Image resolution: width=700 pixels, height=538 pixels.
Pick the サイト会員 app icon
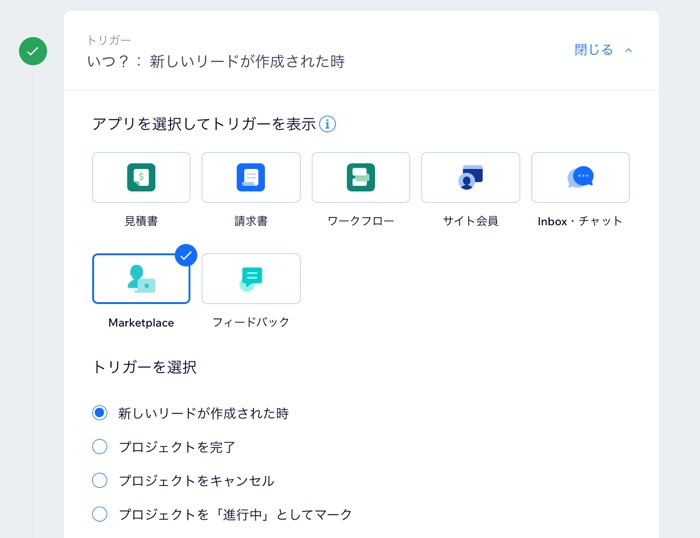click(470, 178)
